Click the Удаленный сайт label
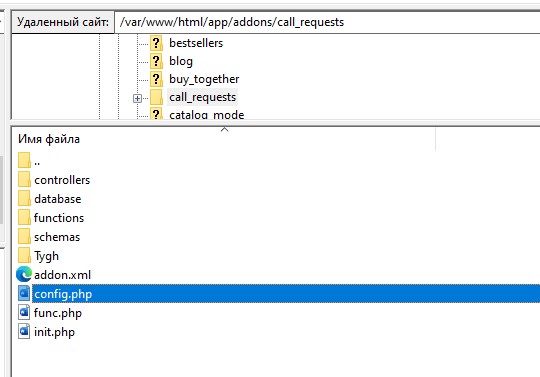 (63, 22)
